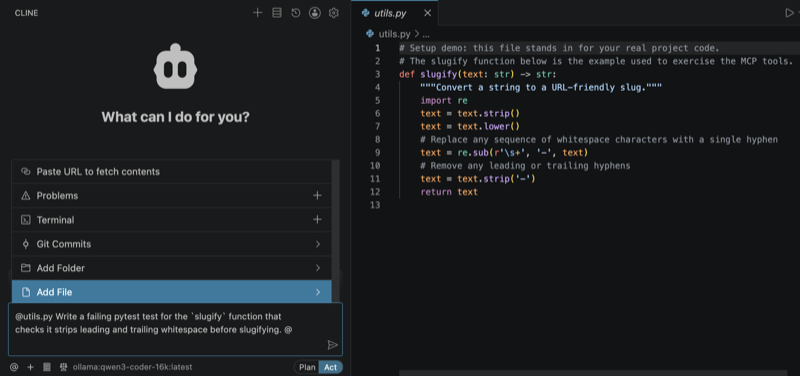Click the model selector icon beside ollama label
Image resolution: width=800 pixels, height=376 pixels.
[x=64, y=367]
